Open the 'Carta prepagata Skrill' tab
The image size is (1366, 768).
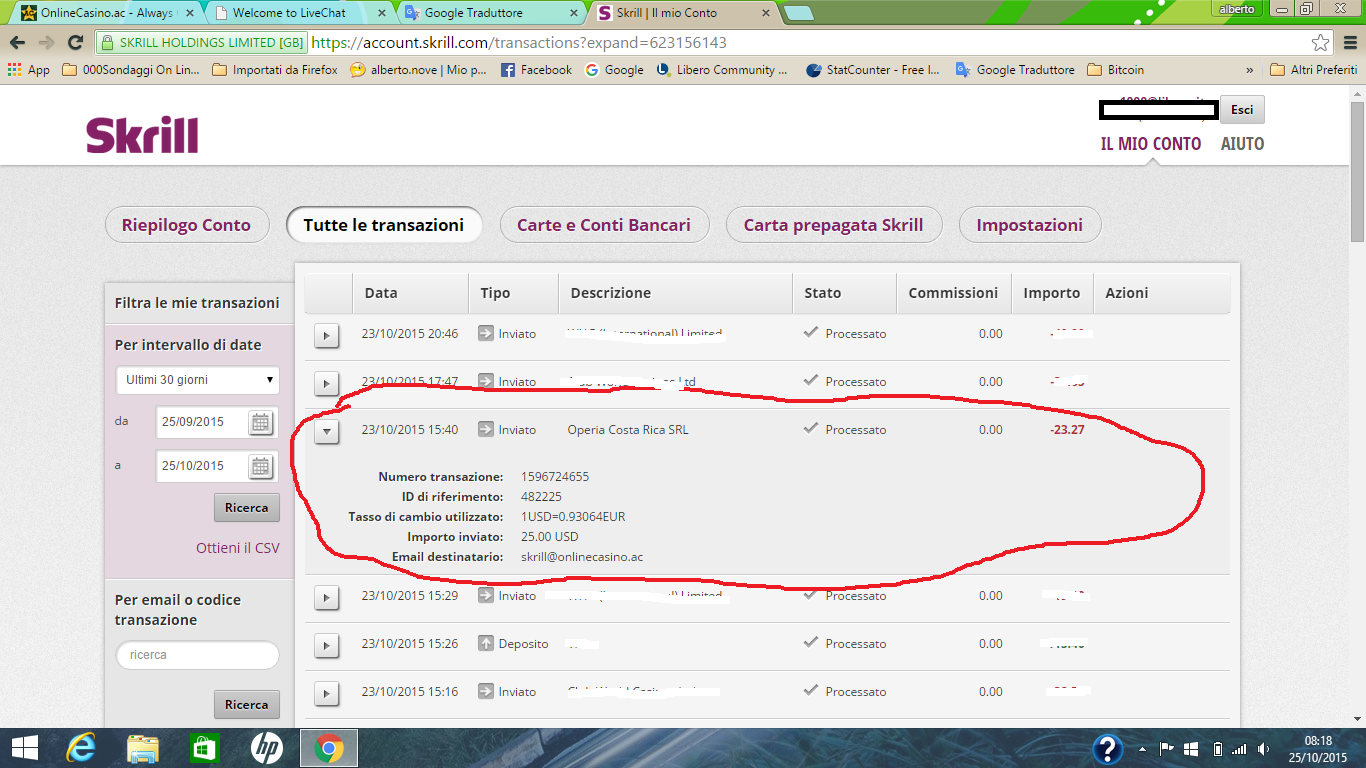coord(834,225)
